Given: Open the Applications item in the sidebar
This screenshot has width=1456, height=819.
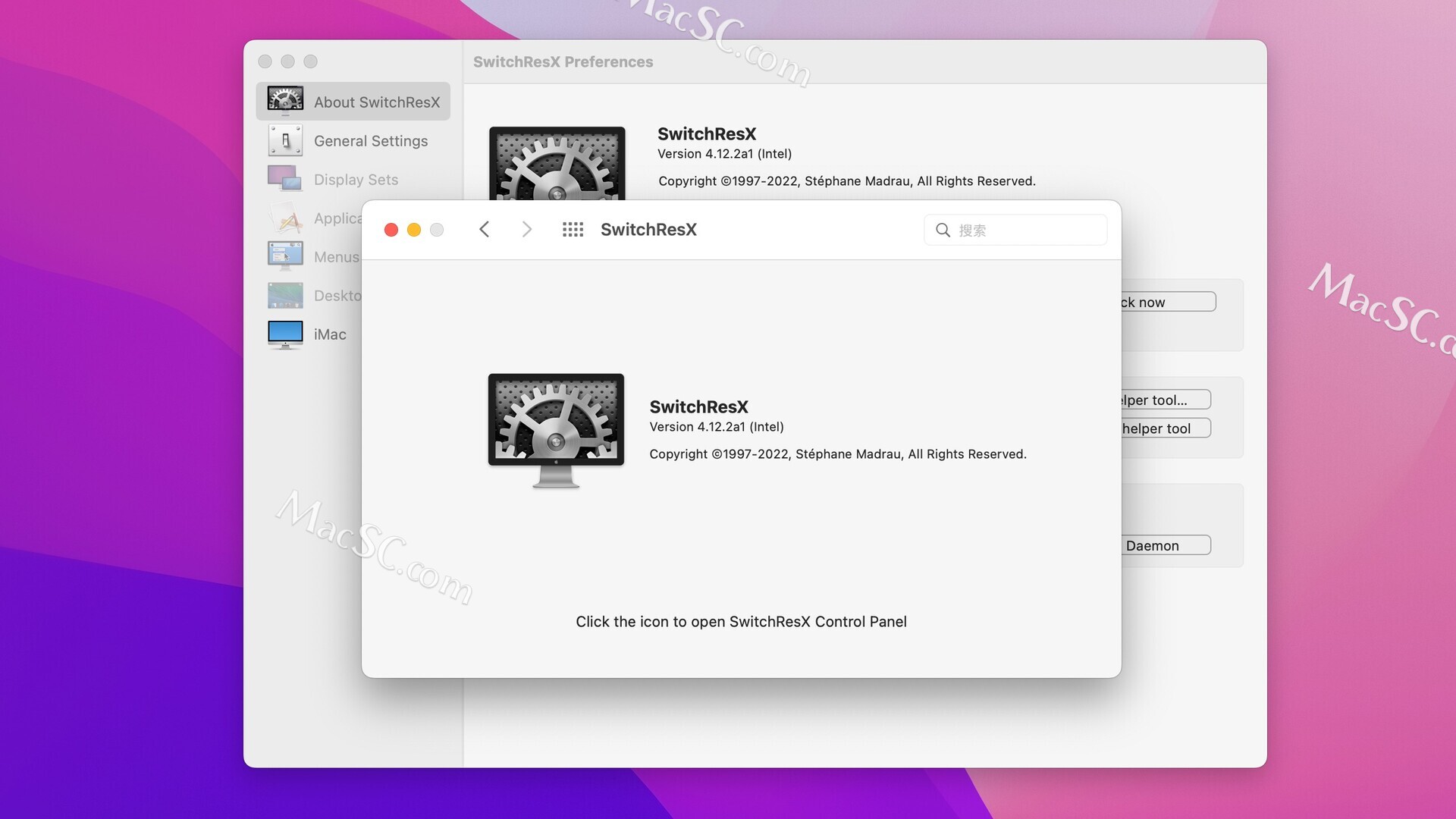Looking at the screenshot, I should pyautogui.click(x=309, y=218).
